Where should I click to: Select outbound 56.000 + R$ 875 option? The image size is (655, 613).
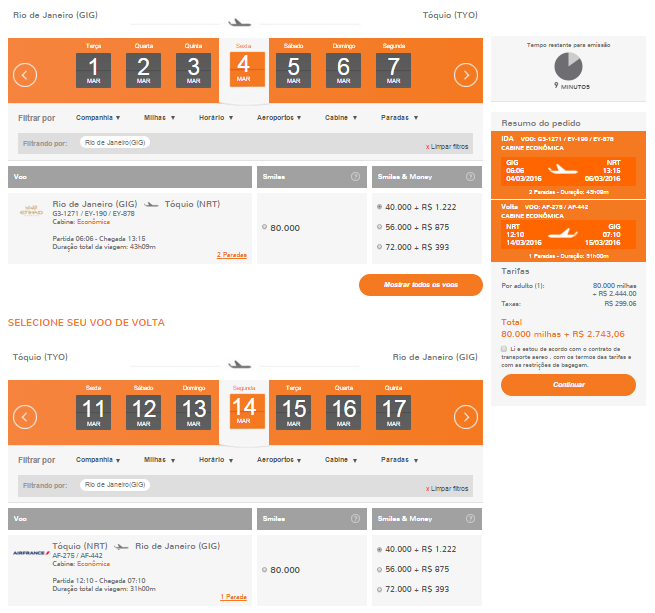click(x=379, y=227)
